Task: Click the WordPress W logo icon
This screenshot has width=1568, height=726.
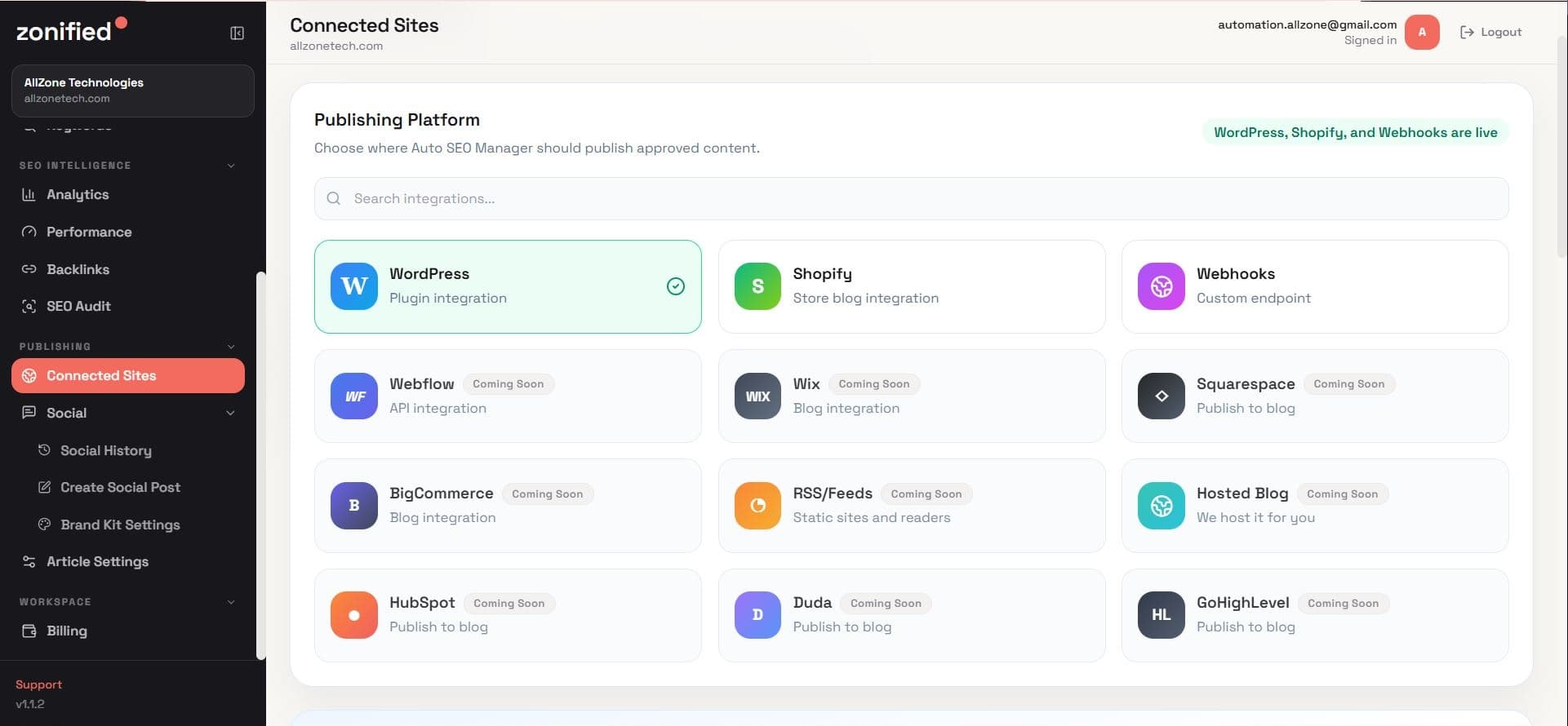Action: [x=354, y=286]
